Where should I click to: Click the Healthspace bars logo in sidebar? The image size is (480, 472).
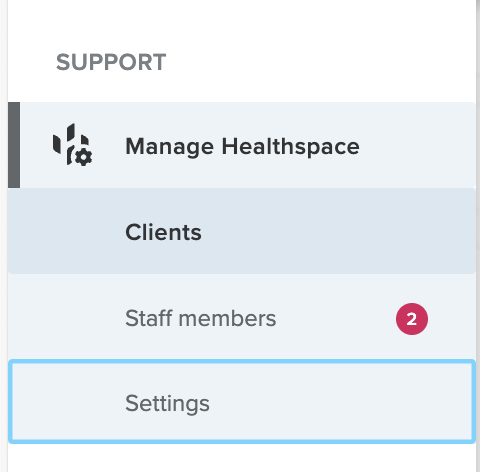pos(72,145)
